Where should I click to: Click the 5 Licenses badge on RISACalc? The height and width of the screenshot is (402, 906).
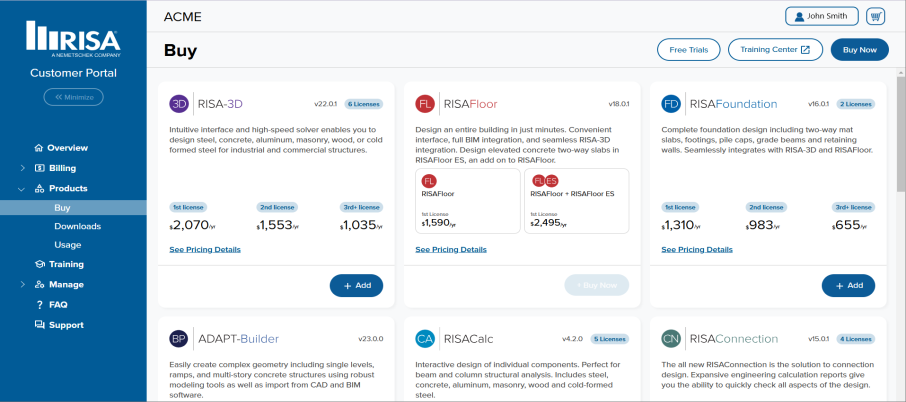pyautogui.click(x=610, y=339)
